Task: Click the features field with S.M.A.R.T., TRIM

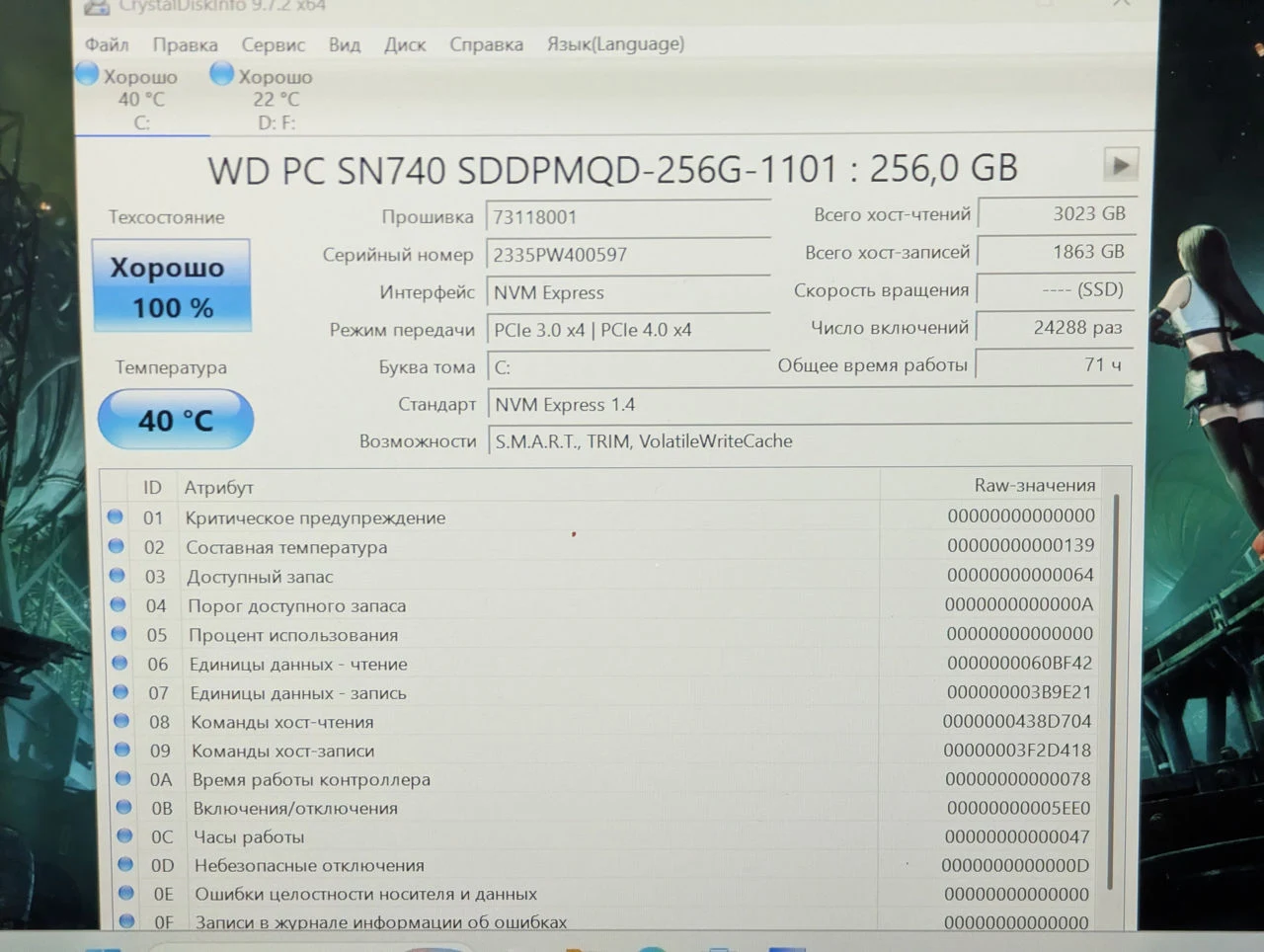Action: click(x=810, y=441)
